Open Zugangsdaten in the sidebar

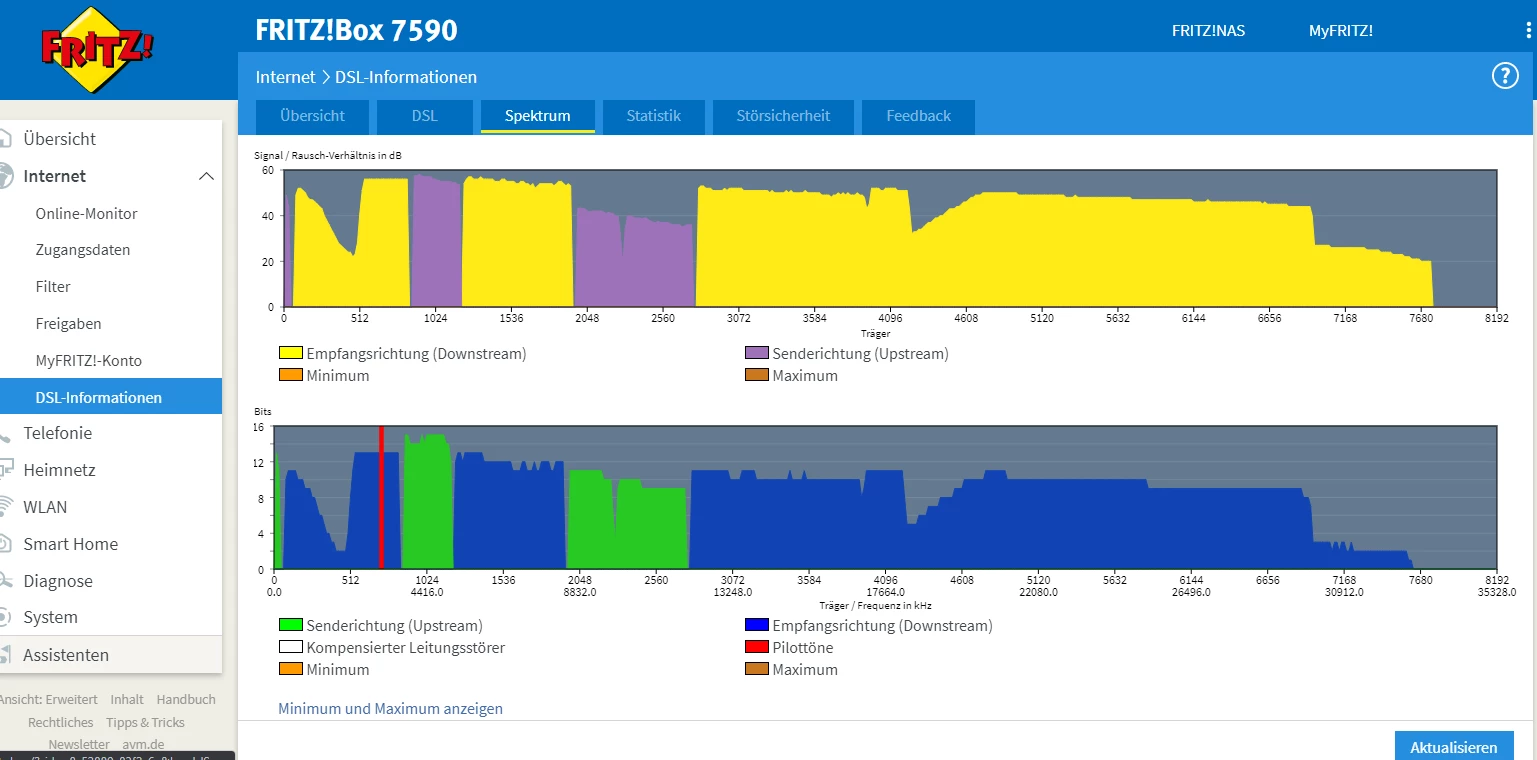click(x=83, y=250)
